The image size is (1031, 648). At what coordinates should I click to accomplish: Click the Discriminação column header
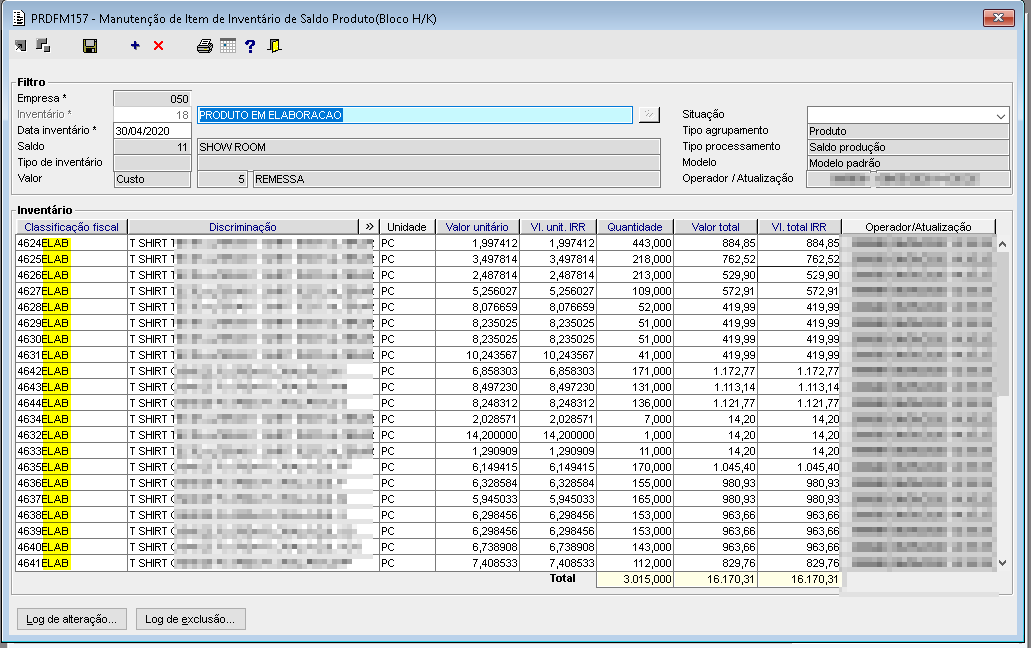click(243, 227)
